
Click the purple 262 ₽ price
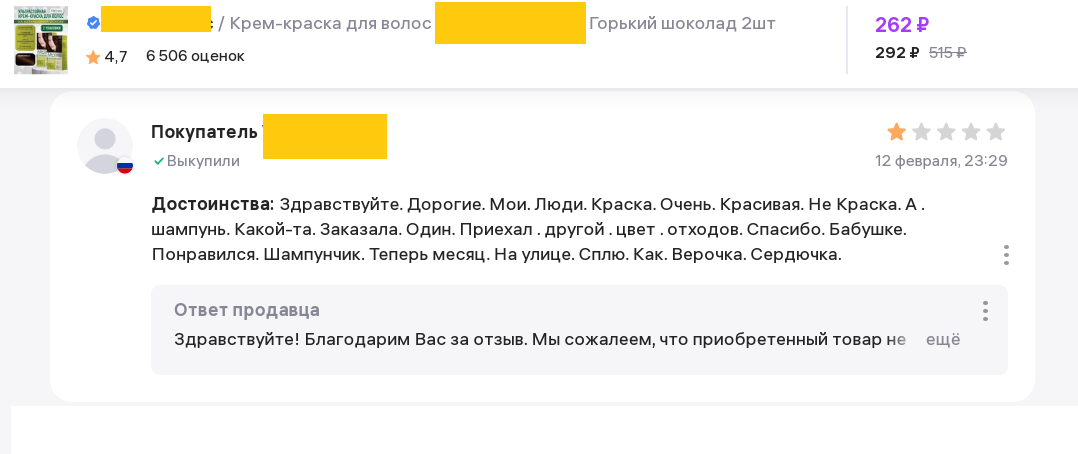901,25
